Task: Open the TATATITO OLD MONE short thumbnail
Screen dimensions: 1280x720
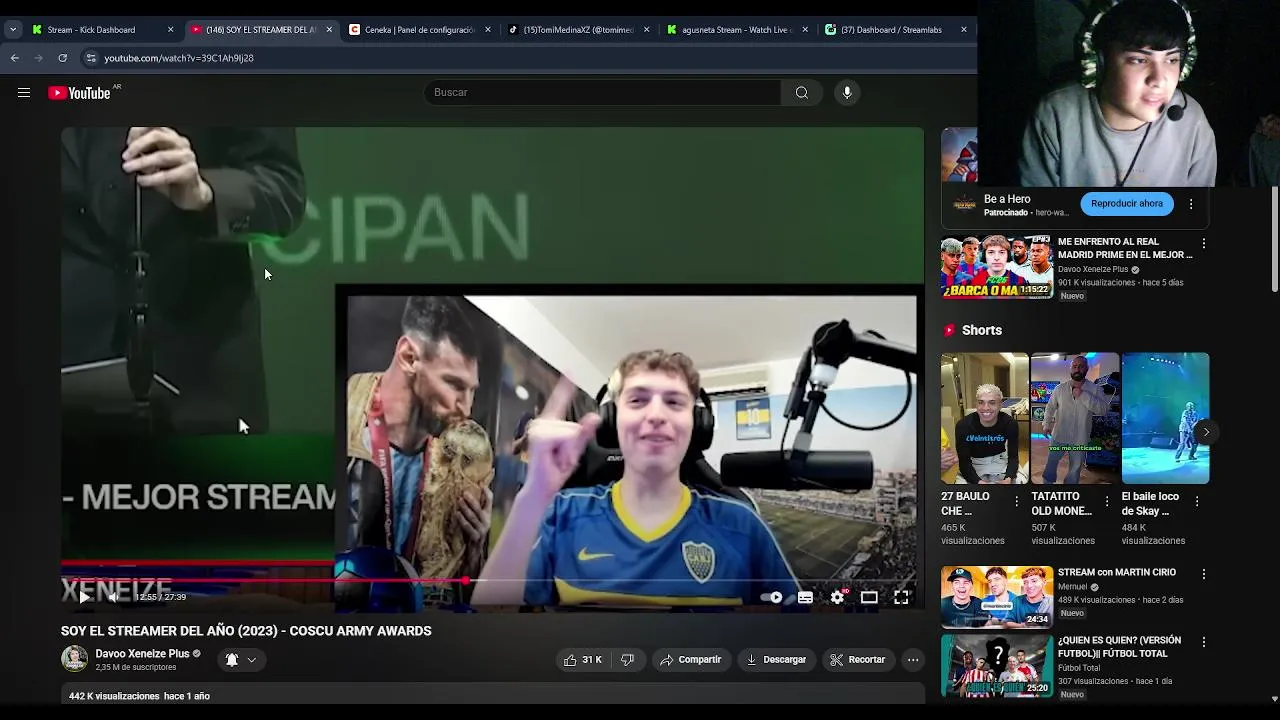Action: pyautogui.click(x=1074, y=418)
